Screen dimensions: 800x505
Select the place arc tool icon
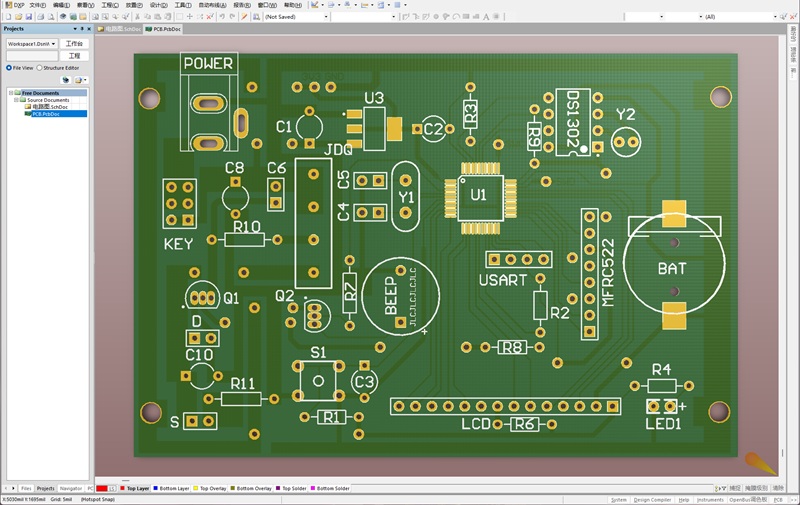[456, 17]
